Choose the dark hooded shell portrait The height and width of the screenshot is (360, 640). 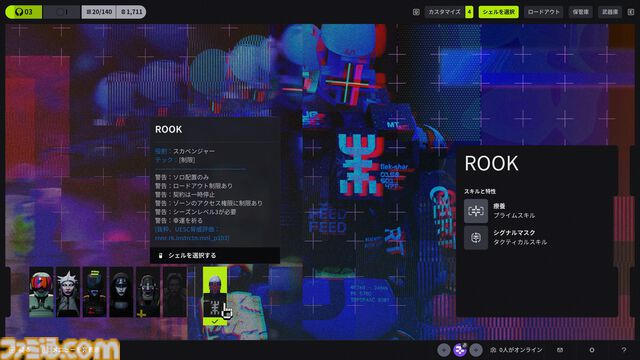(x=121, y=292)
